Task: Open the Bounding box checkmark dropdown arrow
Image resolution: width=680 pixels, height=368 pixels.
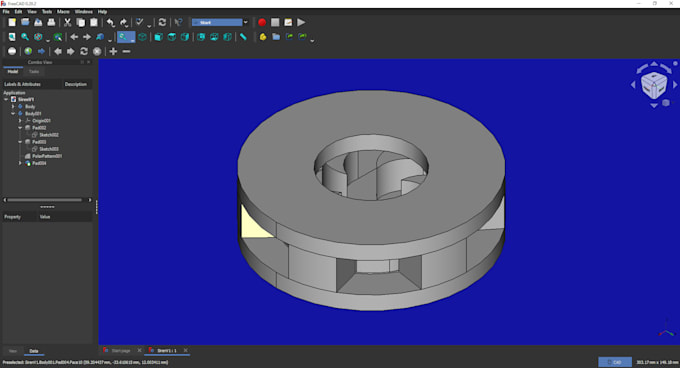Action: pos(149,25)
